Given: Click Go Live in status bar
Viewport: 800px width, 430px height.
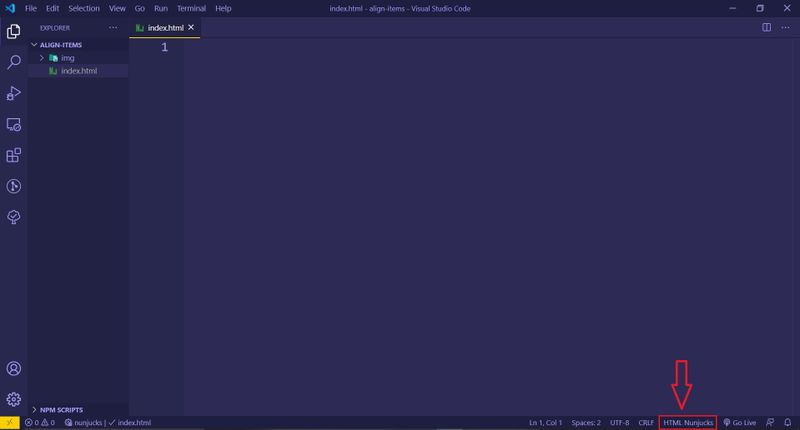Looking at the screenshot, I should (741, 423).
